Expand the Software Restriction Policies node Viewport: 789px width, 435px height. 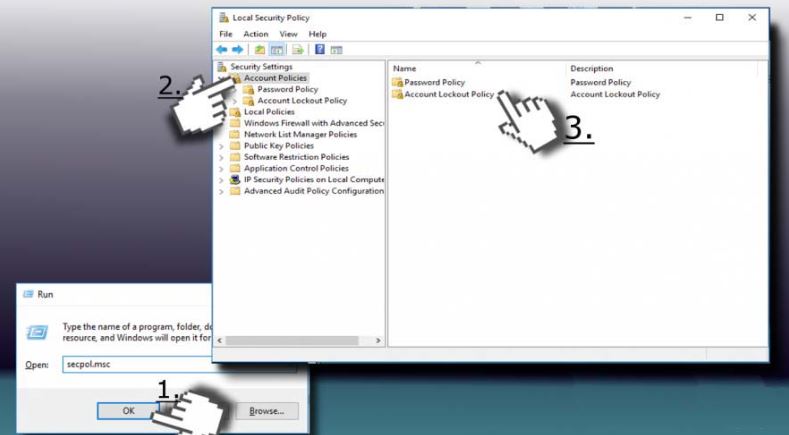[x=222, y=157]
